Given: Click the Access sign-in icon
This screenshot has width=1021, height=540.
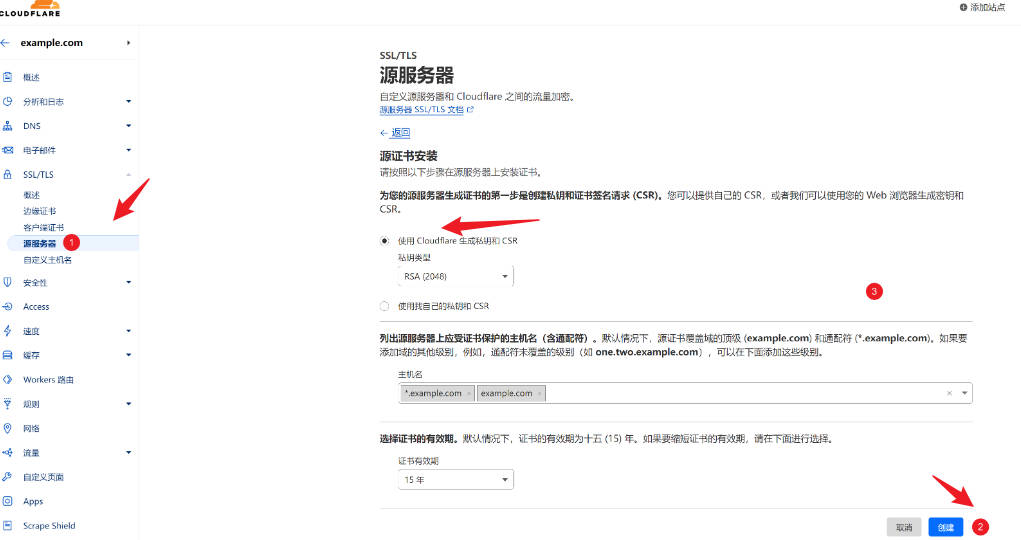Looking at the screenshot, I should (x=7, y=306).
